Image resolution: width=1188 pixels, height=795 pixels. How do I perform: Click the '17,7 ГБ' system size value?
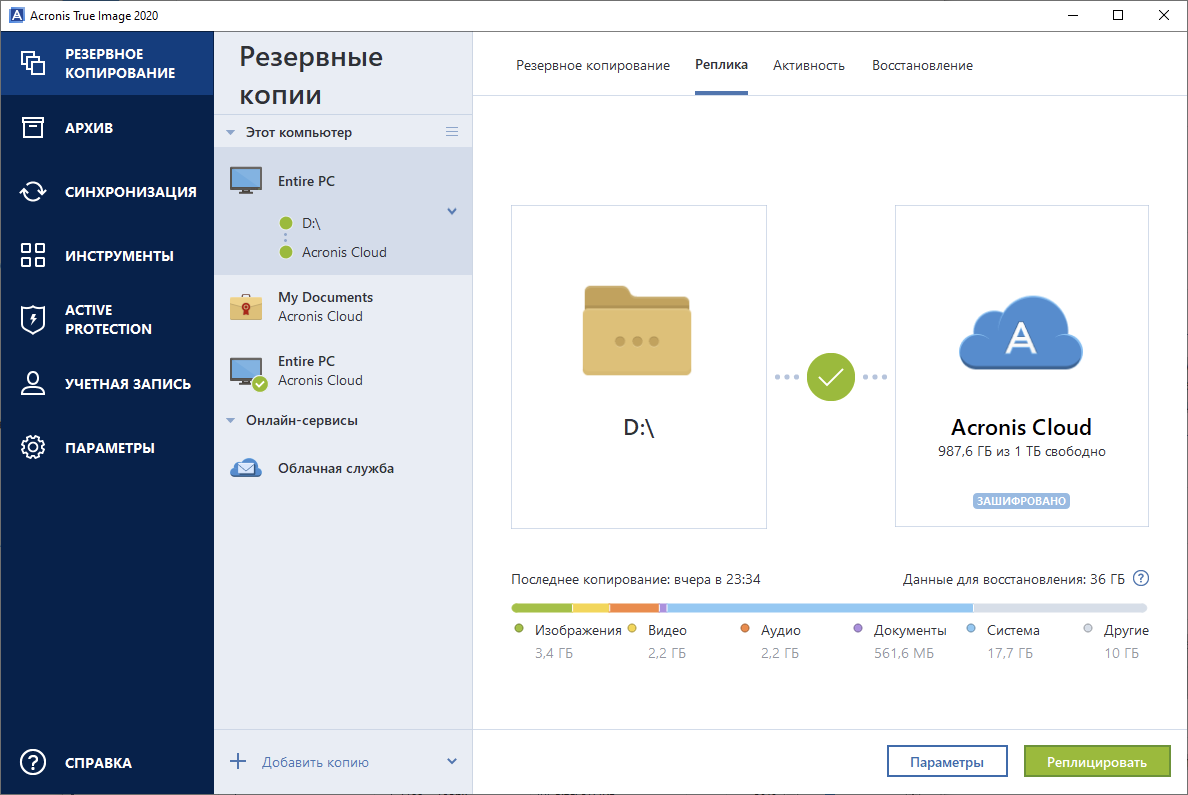1010,653
